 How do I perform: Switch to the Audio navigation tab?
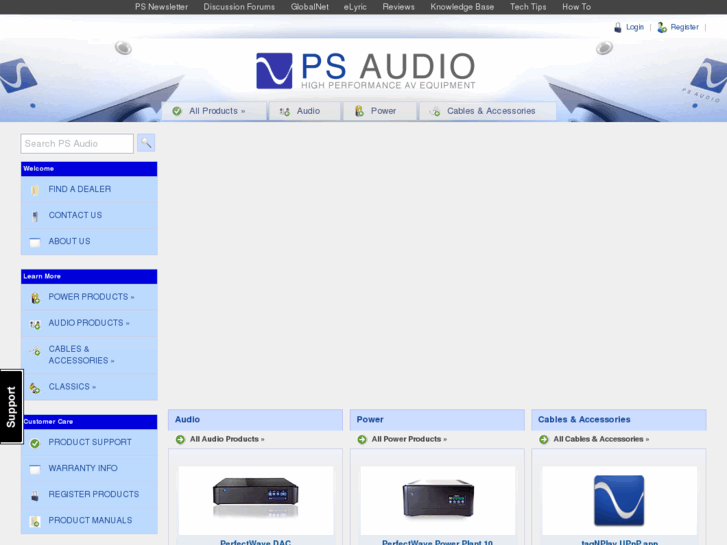tap(305, 111)
